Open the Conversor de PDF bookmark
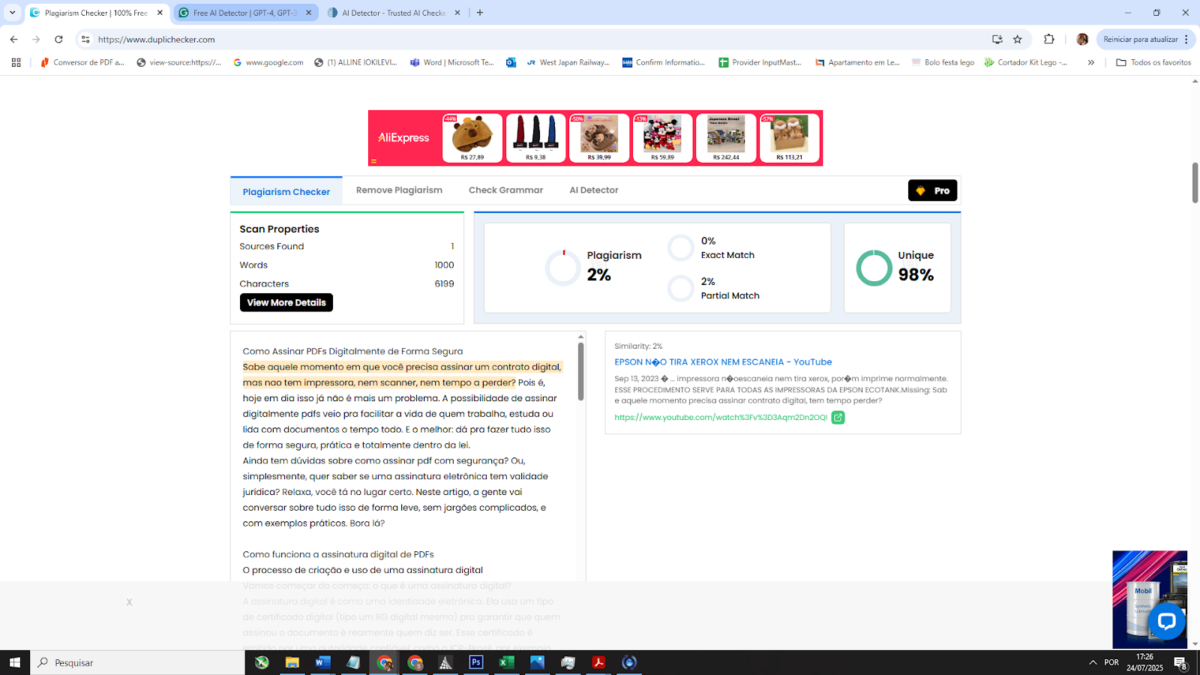The height and width of the screenshot is (675, 1200). click(x=81, y=62)
